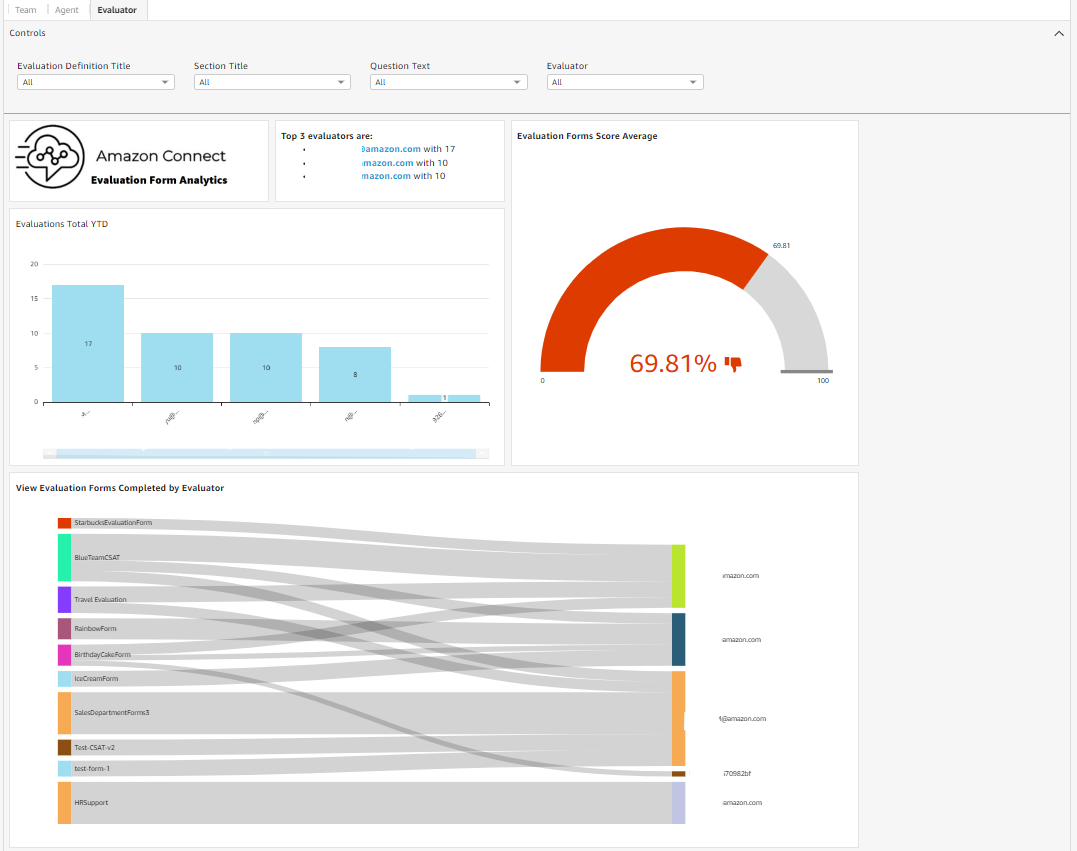
Task: Click the pink BirthdayCakeForm node
Action: [x=62, y=654]
